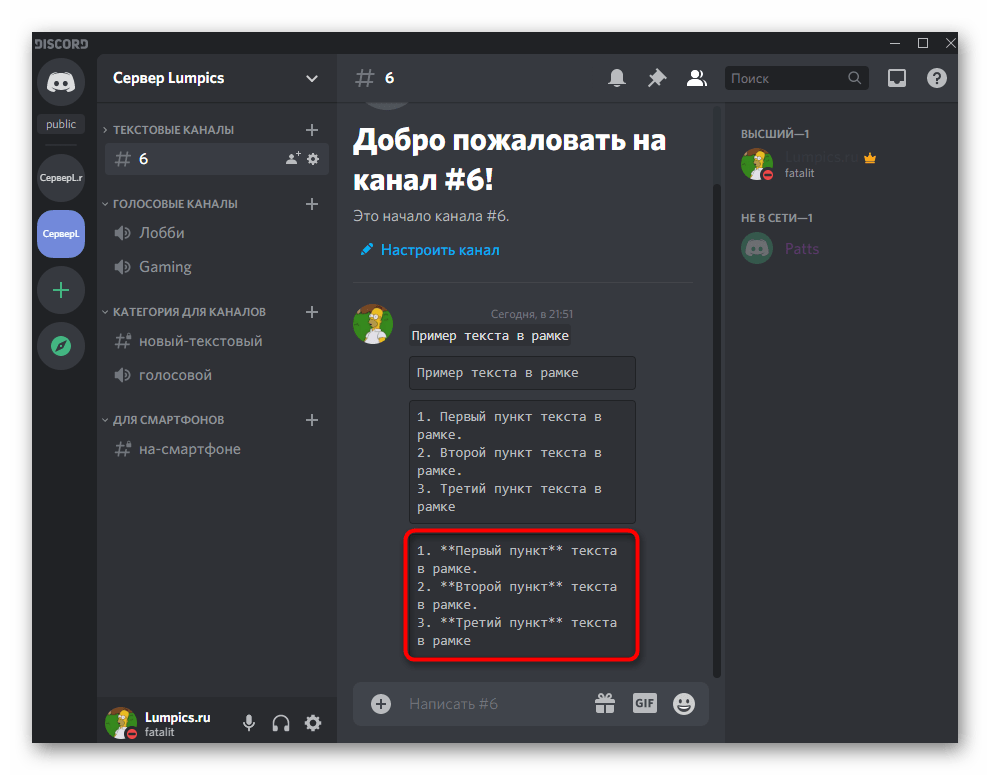
Task: Add a channel in ТЕКСТОВЫЕ КАНАЛЫ
Action: [312, 129]
